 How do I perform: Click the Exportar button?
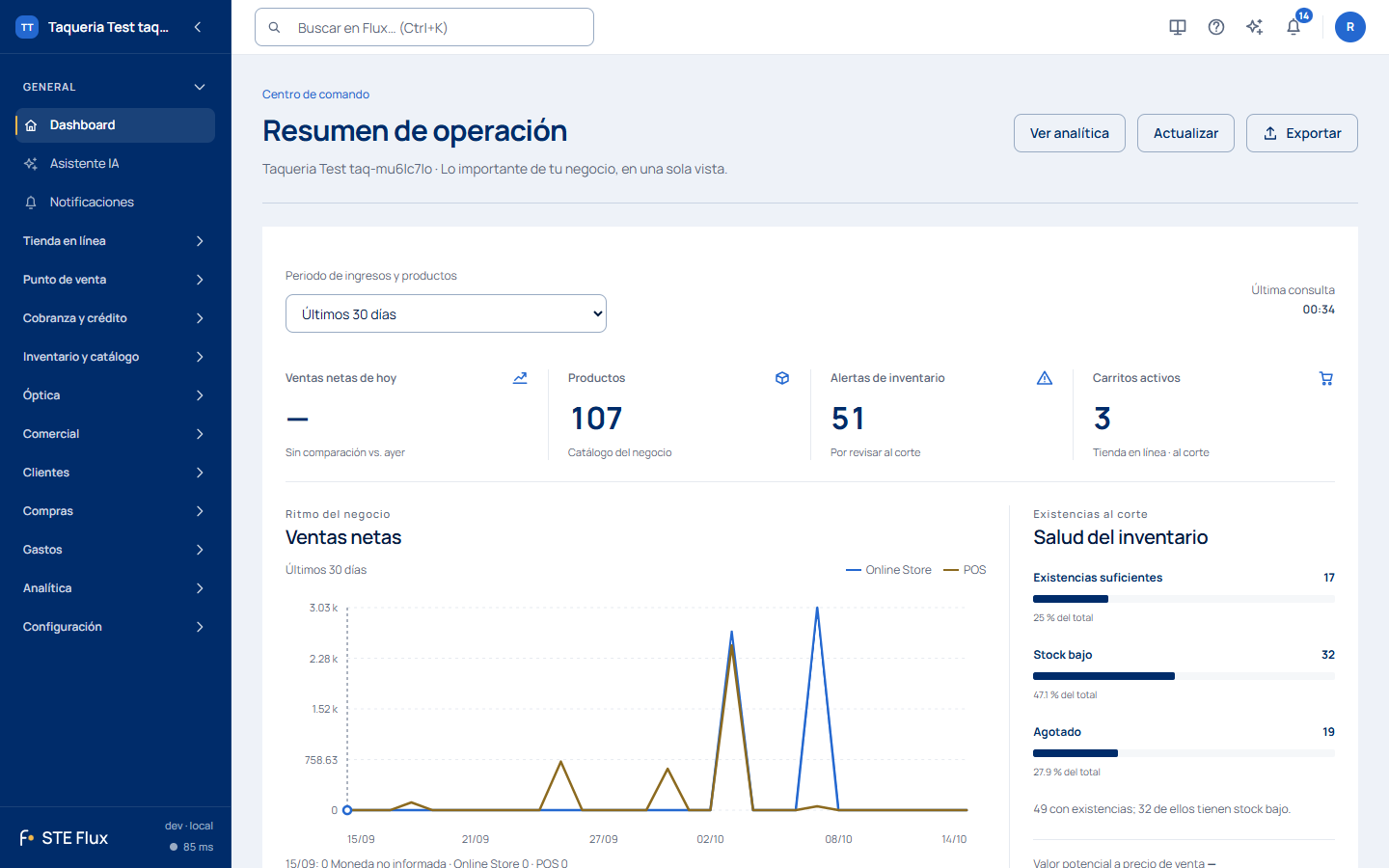click(1302, 133)
